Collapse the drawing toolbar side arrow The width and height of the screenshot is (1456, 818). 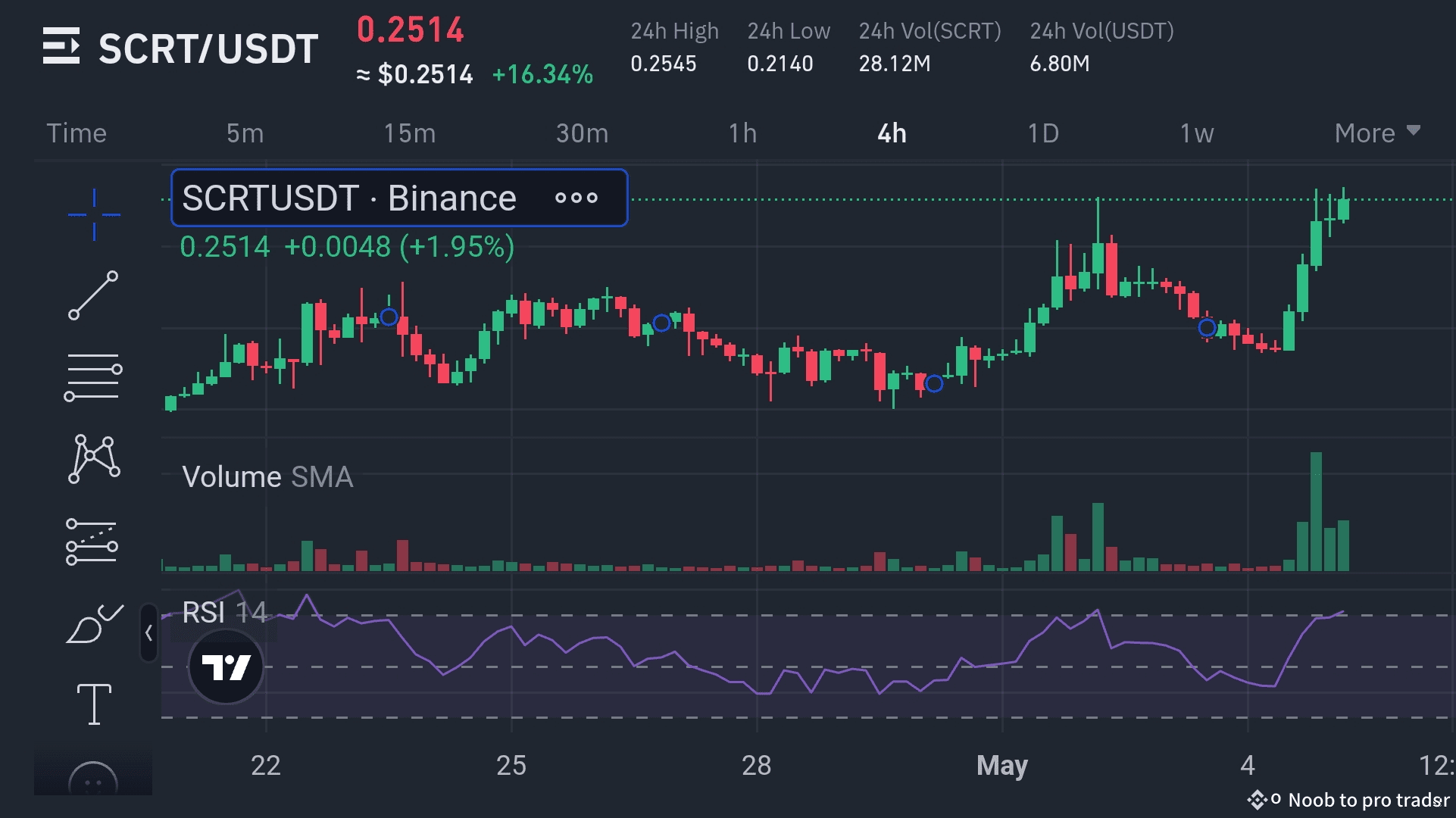[x=148, y=633]
